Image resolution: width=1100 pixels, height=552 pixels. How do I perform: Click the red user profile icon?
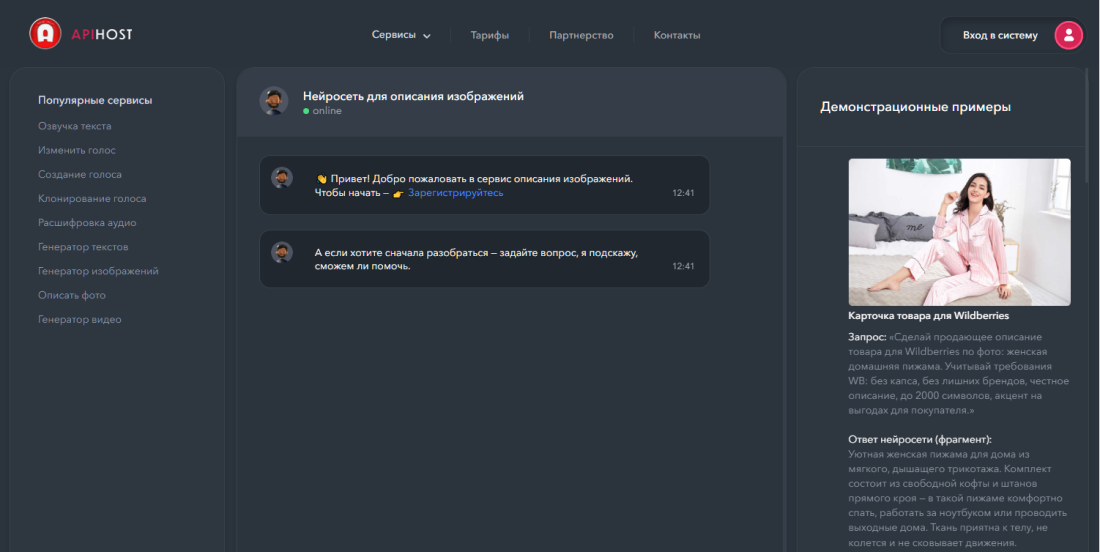coord(1068,35)
